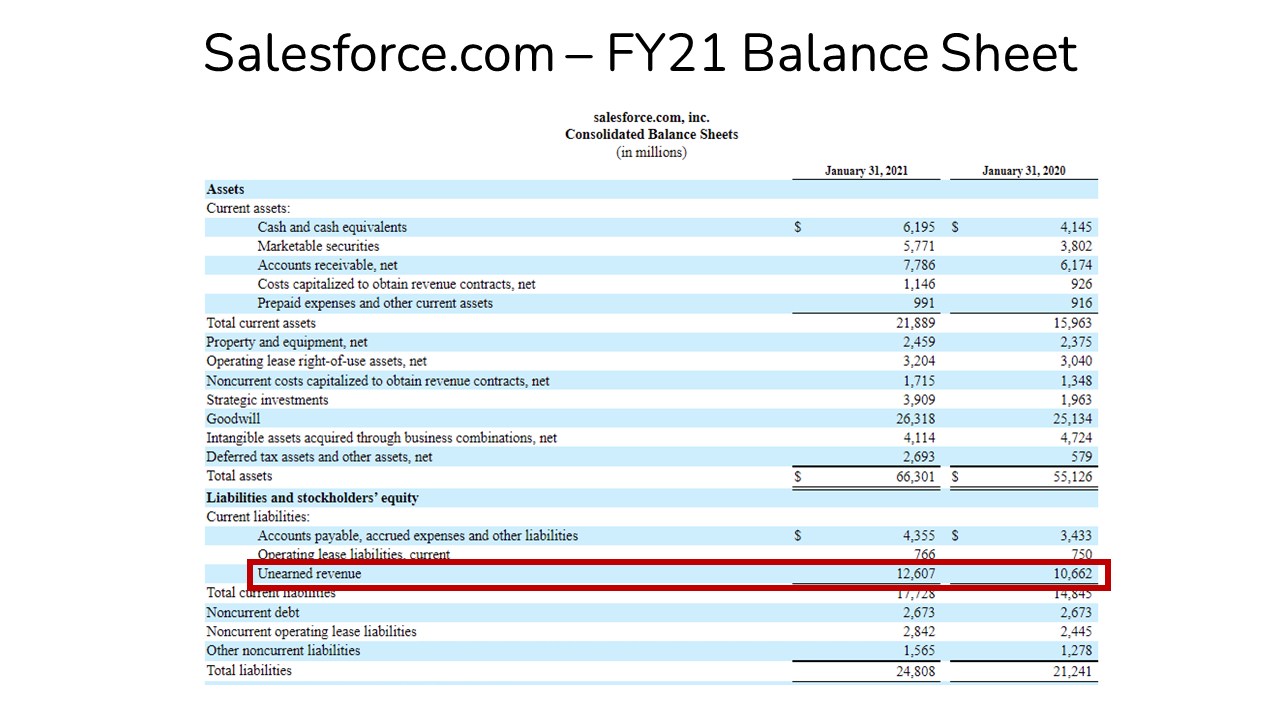Viewport: 1280px width, 720px height.
Task: Select the 'Total current assets' row
Action: 260,323
